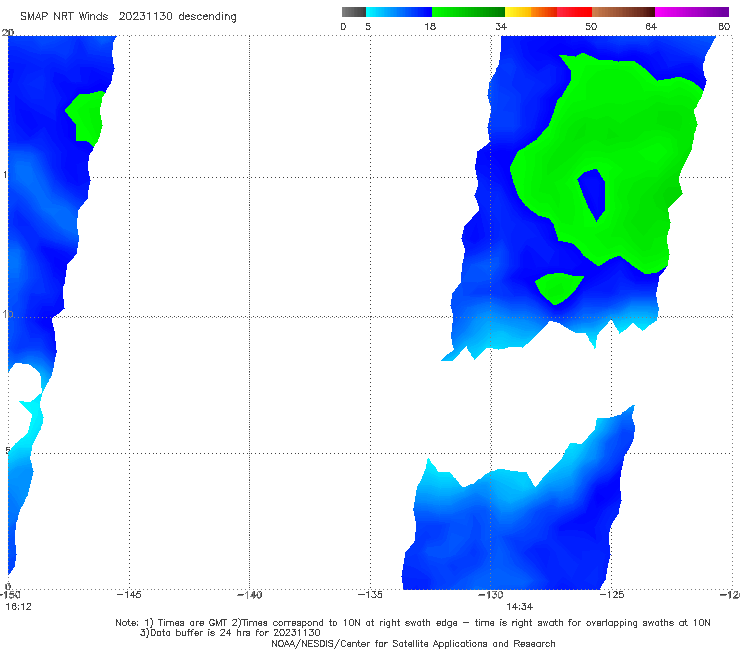The width and height of the screenshot is (740, 650).
Task: Click the latitude label '5' on left axis
Action: [x=7, y=450]
